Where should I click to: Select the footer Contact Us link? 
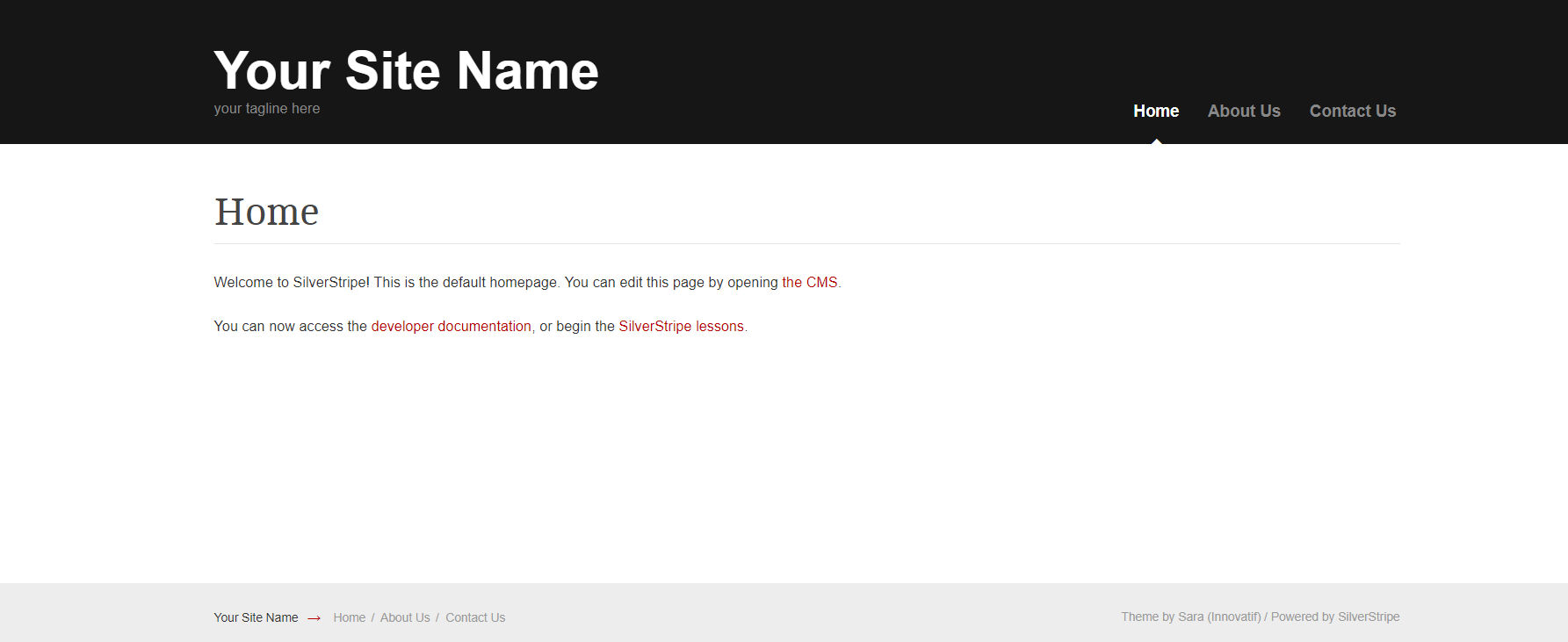(x=475, y=617)
